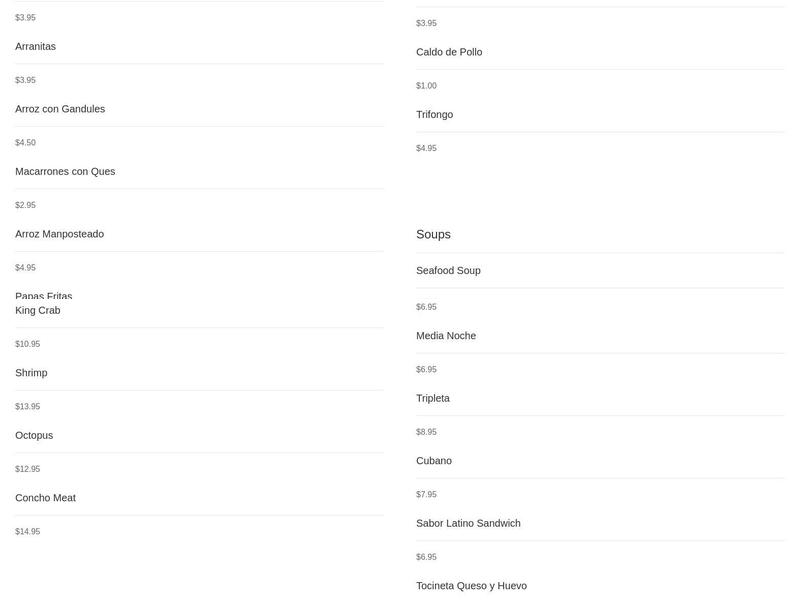Select the Cubano sandwich
The height and width of the screenshot is (600, 800).
coord(434,461)
